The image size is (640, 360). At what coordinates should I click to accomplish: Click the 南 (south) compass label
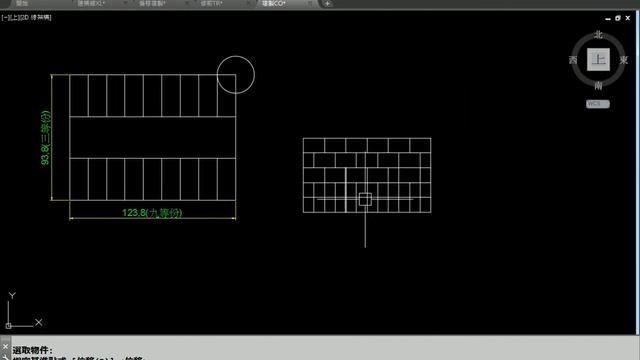pyautogui.click(x=598, y=85)
